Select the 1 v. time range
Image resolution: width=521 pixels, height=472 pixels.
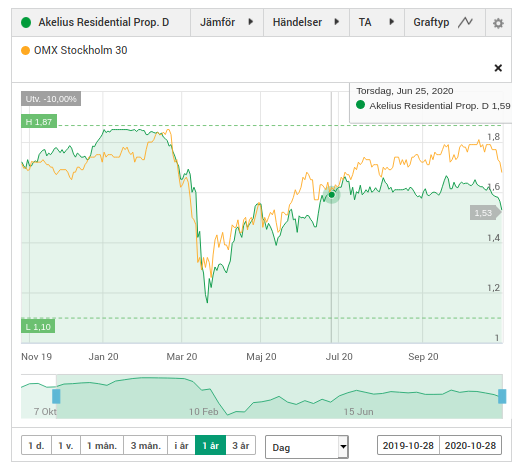(x=66, y=445)
